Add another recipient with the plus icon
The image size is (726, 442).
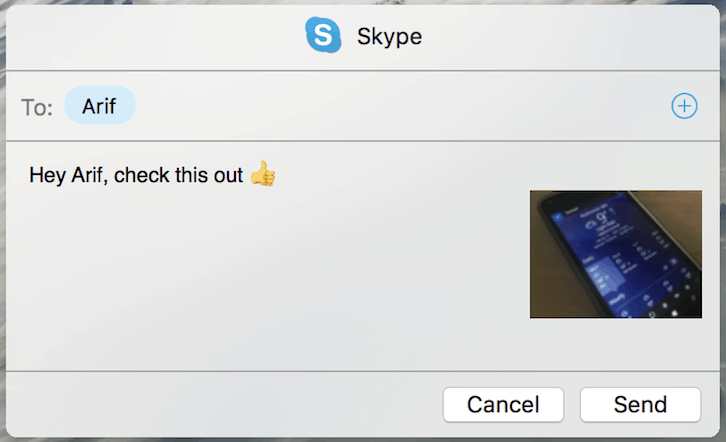point(684,106)
